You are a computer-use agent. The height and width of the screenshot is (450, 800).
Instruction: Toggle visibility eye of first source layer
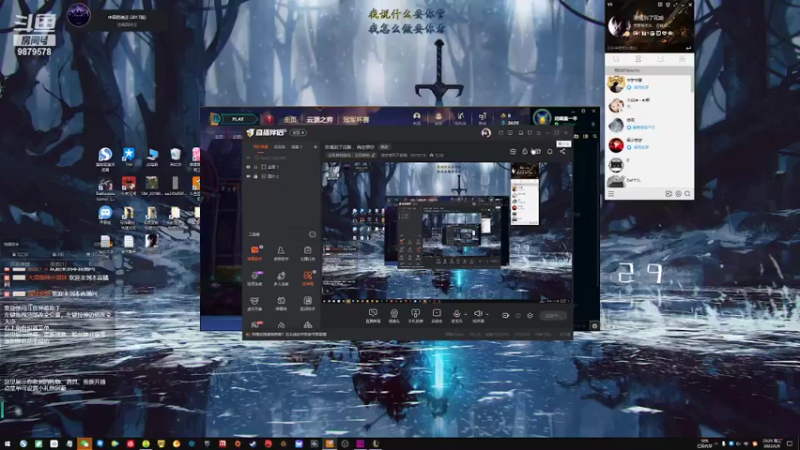(x=248, y=167)
